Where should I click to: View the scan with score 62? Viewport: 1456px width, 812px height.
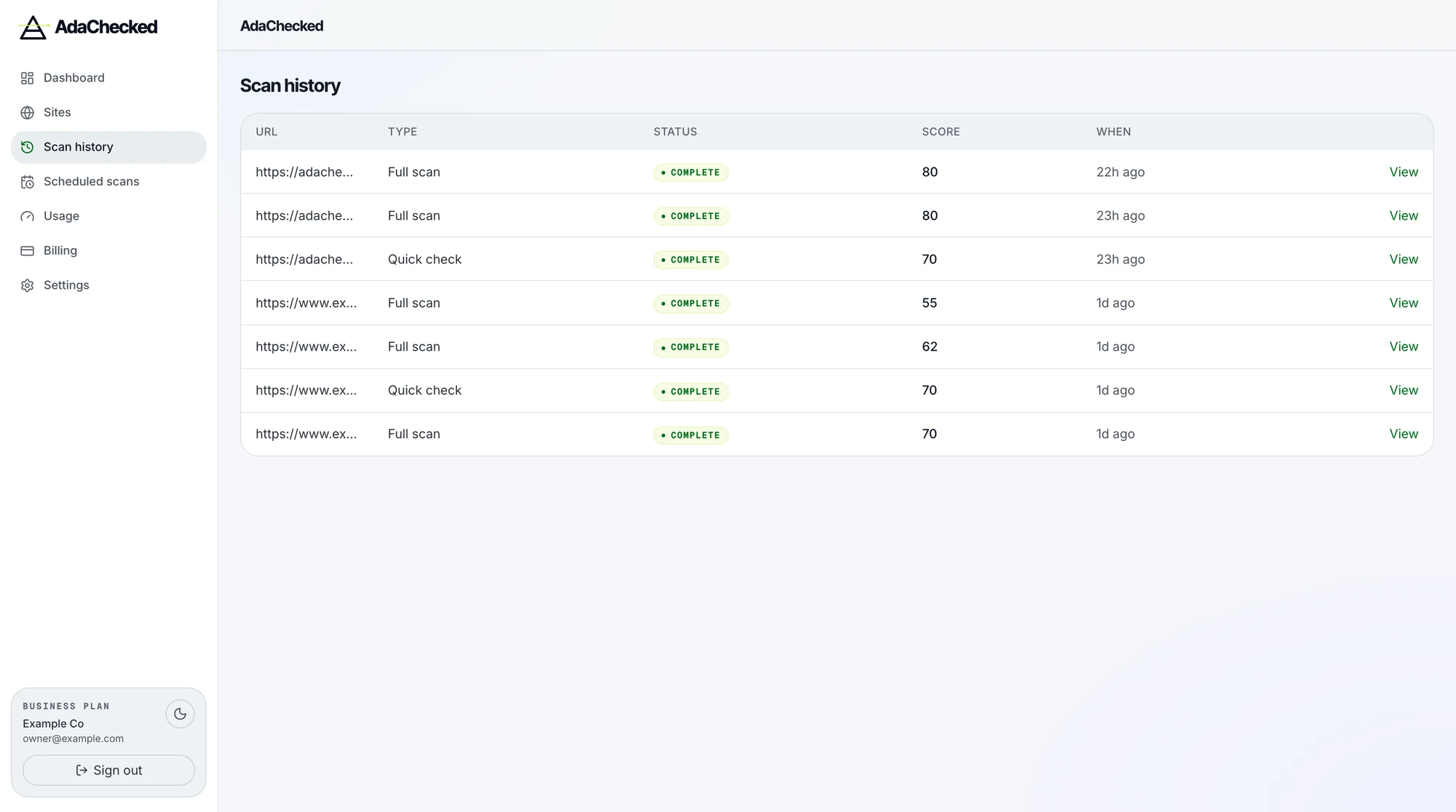pyautogui.click(x=1404, y=346)
